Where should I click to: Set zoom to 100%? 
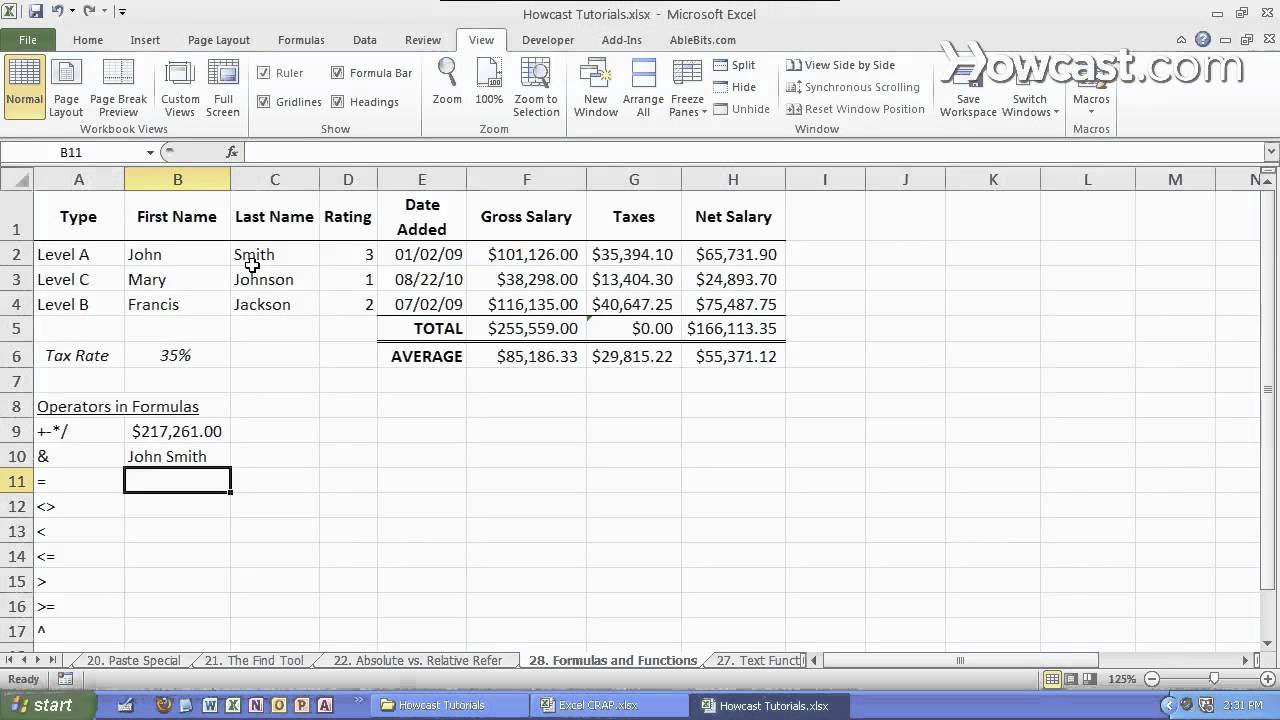(x=489, y=82)
